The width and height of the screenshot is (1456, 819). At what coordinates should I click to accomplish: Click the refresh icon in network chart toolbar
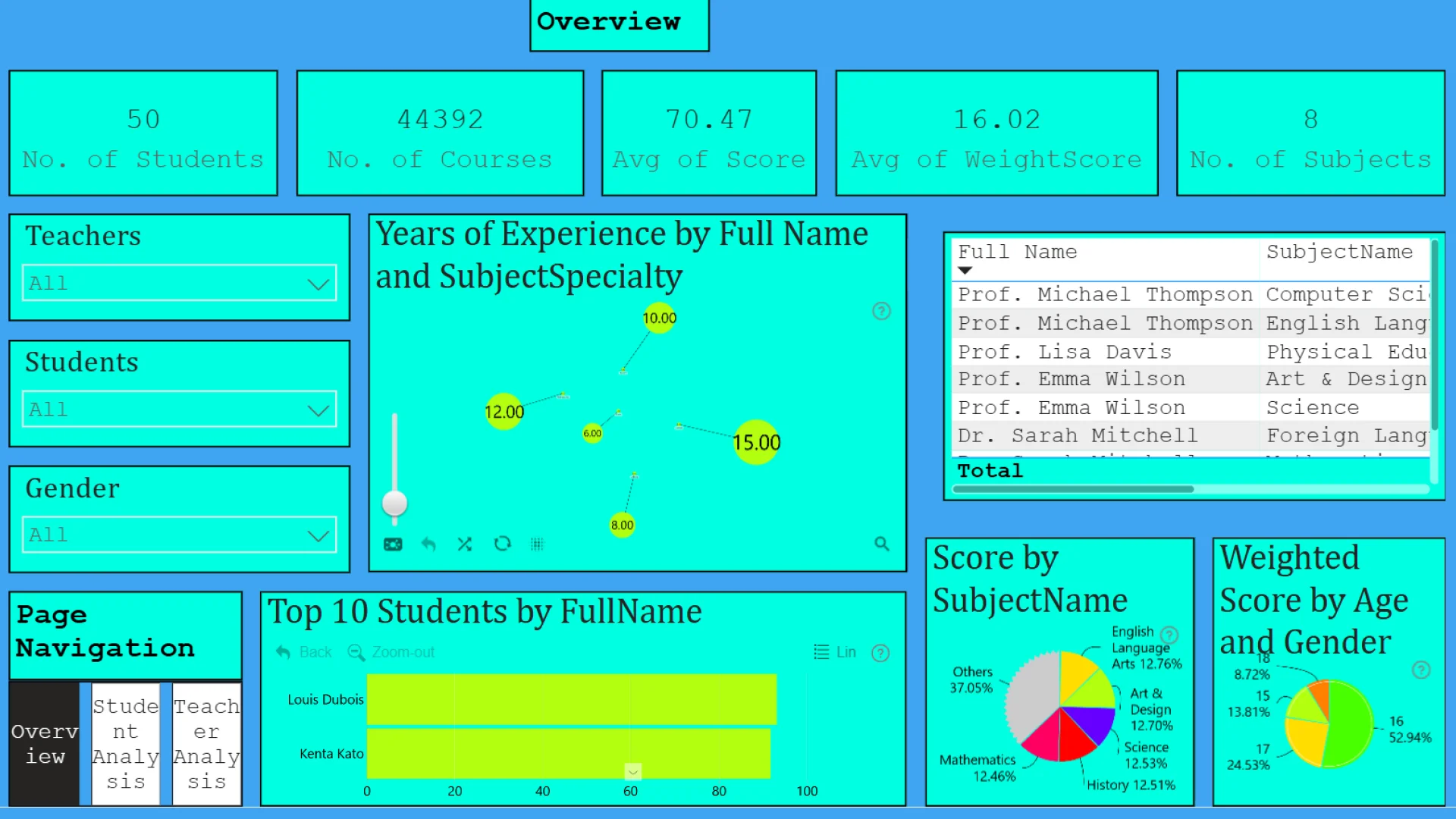502,544
